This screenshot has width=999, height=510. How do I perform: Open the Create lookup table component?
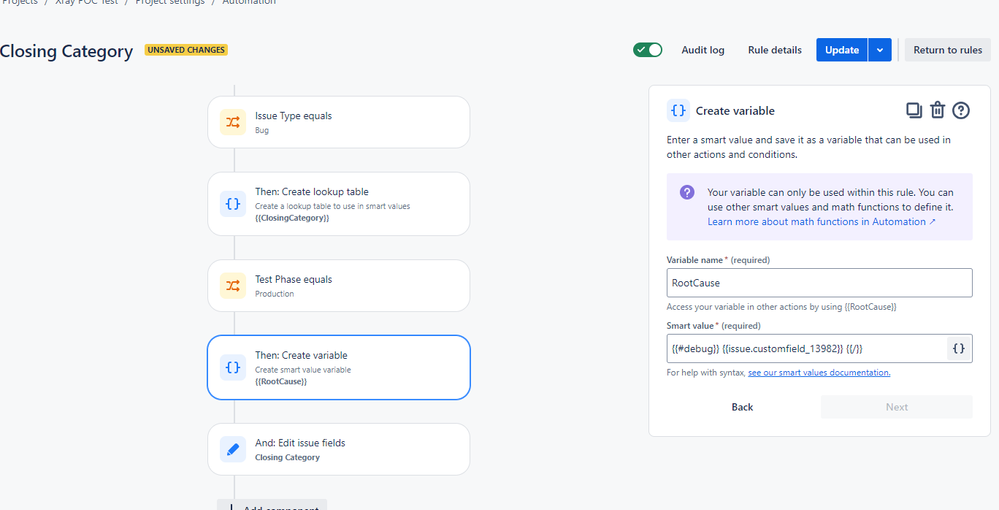(x=338, y=204)
